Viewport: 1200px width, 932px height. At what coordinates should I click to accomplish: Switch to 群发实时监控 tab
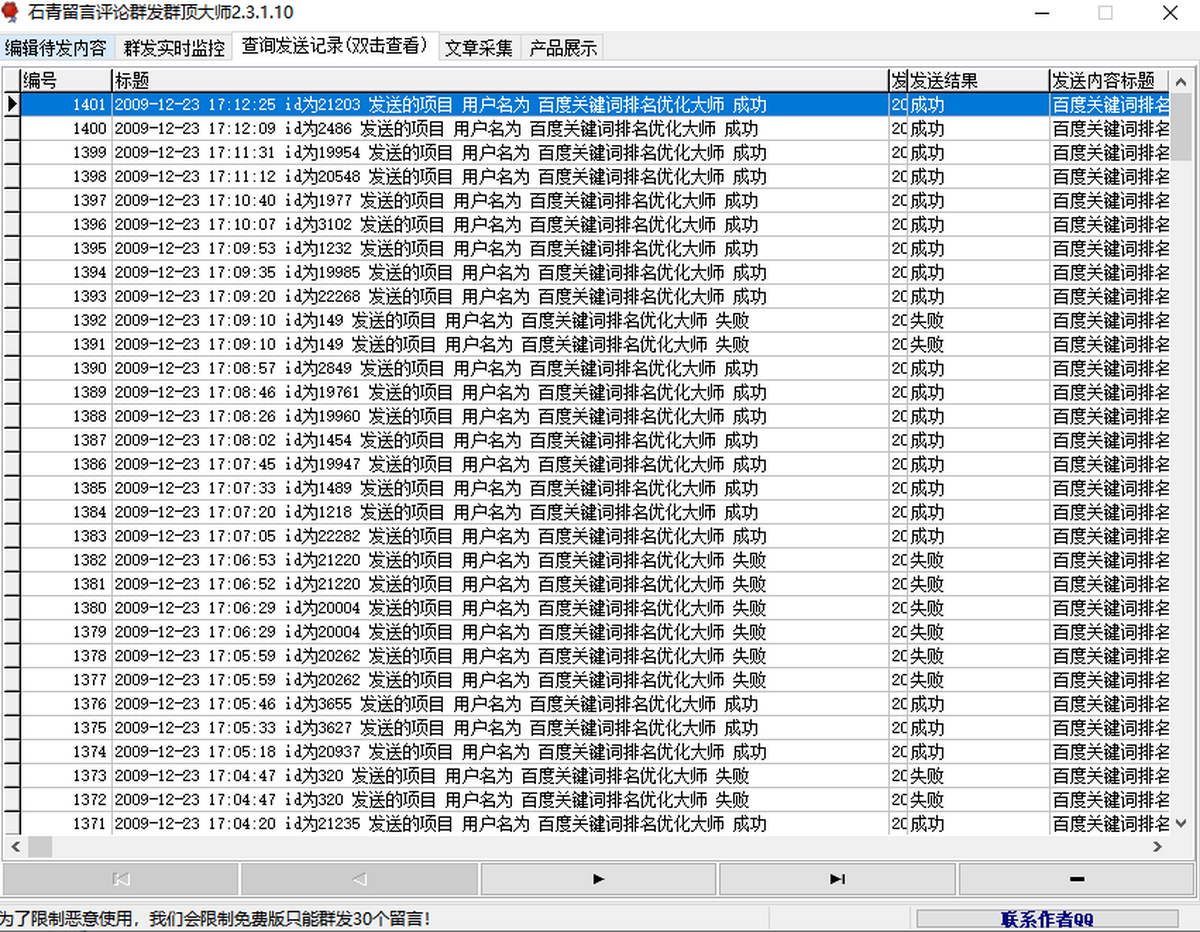pos(174,47)
